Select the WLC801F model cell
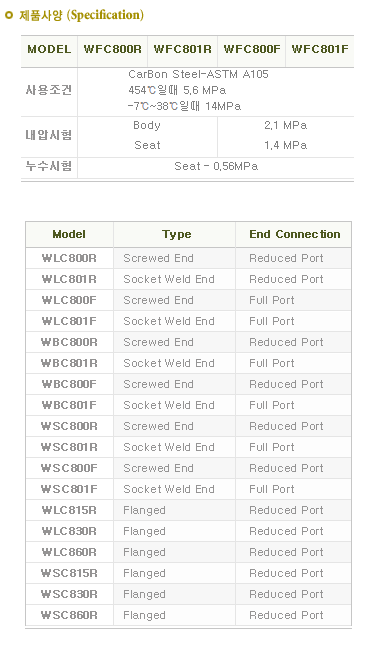380x657 pixels. point(69,321)
